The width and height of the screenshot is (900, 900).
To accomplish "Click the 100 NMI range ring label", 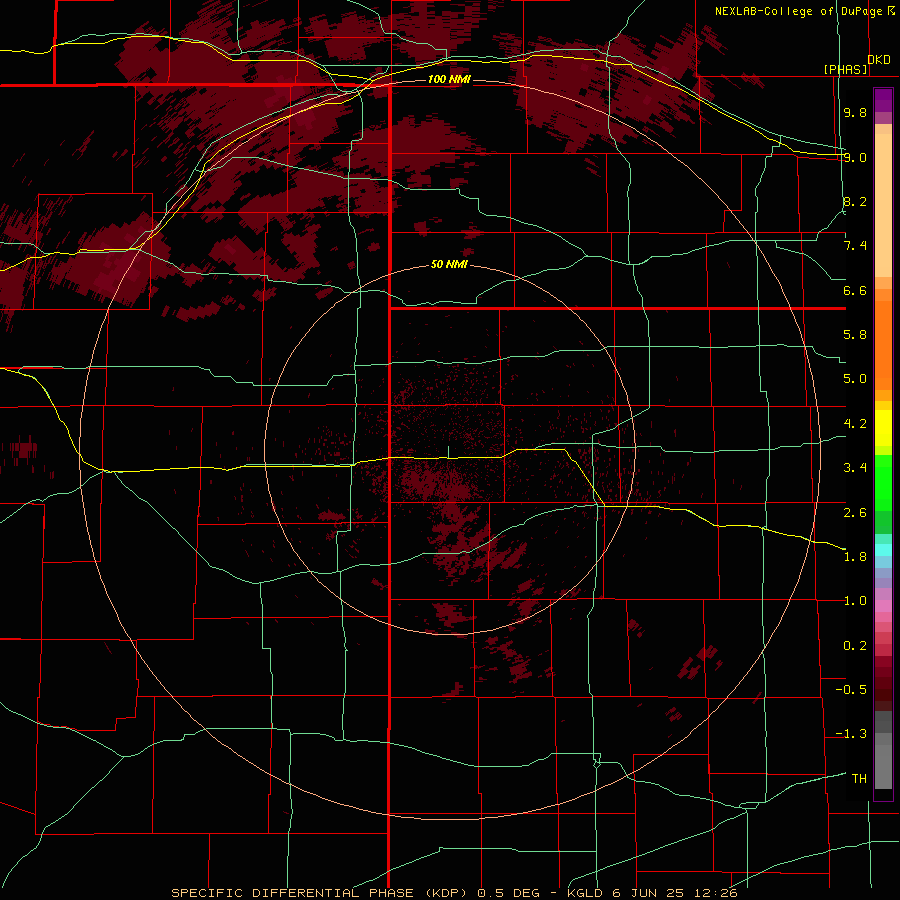I will tap(449, 79).
